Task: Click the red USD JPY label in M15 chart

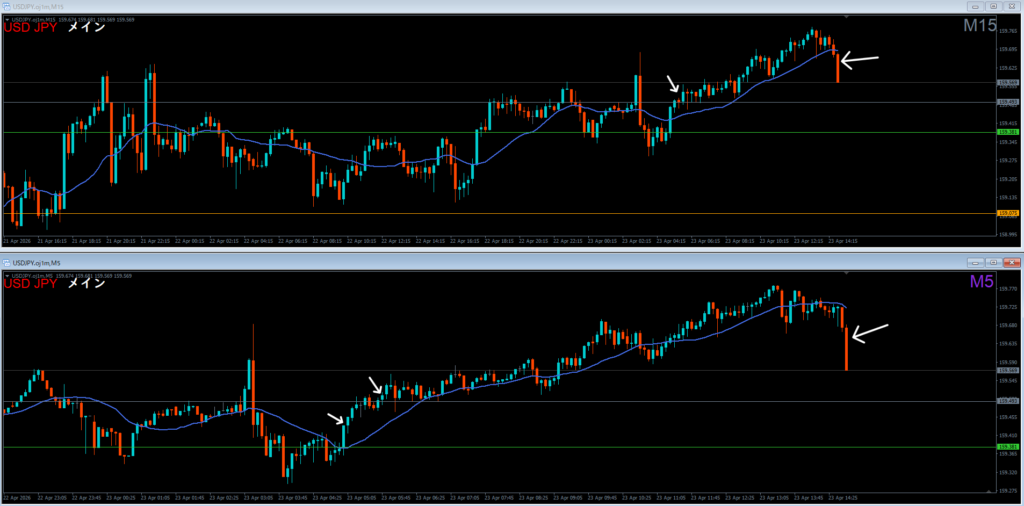Action: (30, 28)
